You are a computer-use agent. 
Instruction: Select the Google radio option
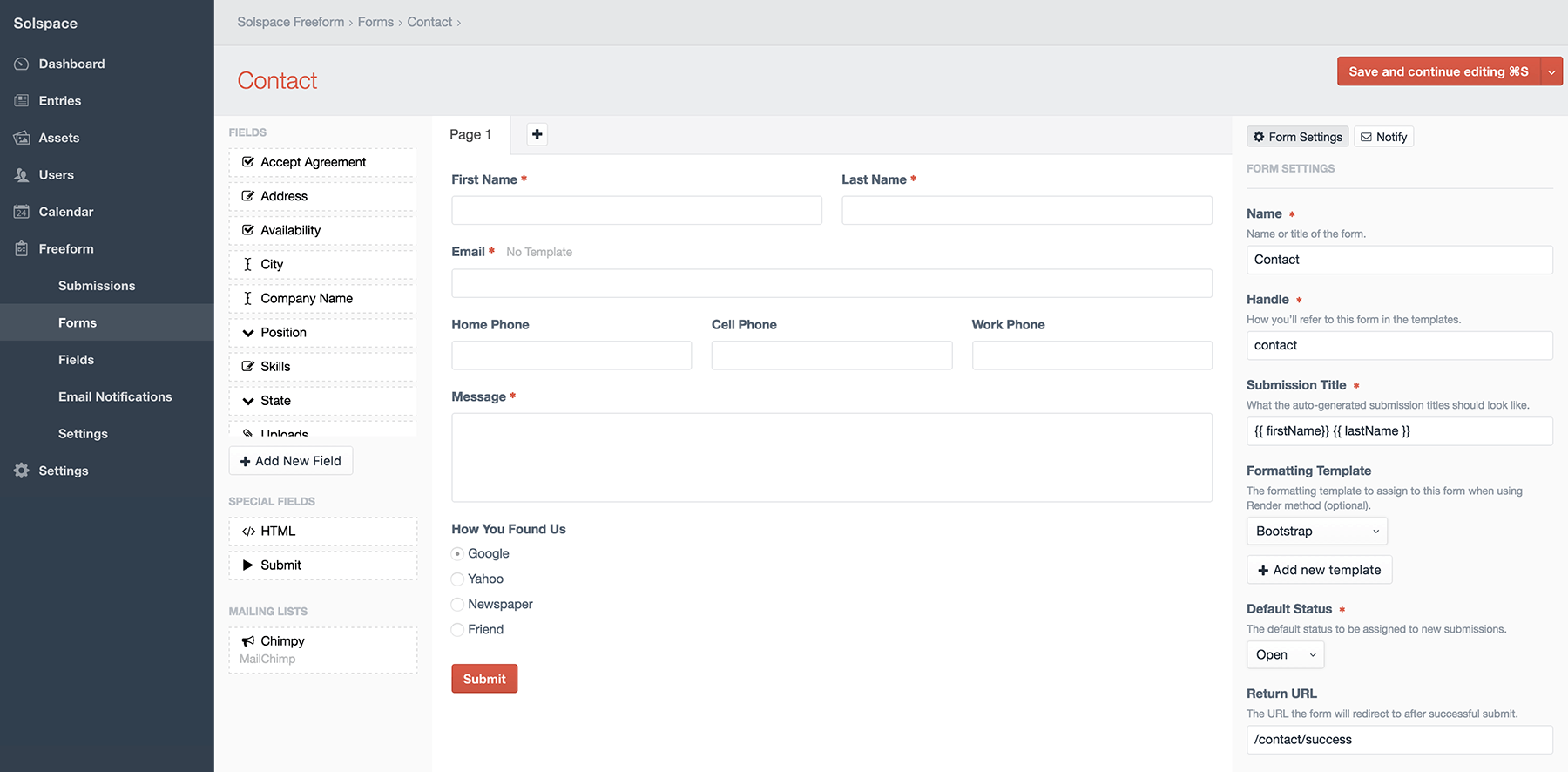(x=457, y=553)
